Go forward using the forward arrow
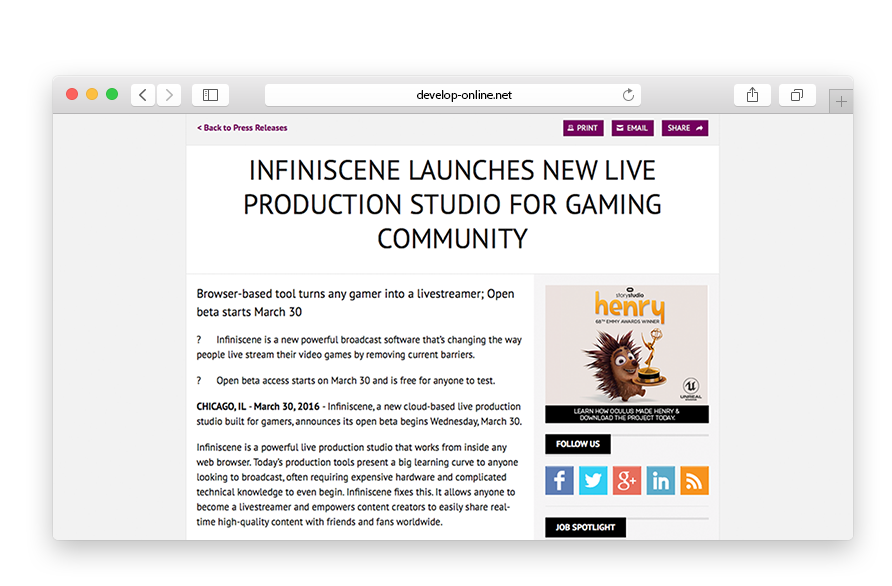This screenshot has height=586, width=892. 168,94
